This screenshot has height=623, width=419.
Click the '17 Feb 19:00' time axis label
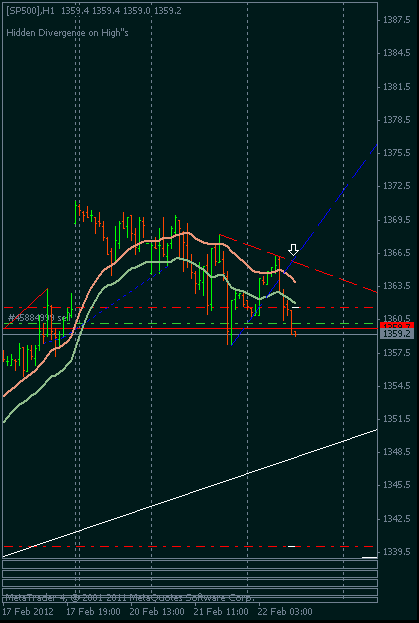tap(93, 611)
